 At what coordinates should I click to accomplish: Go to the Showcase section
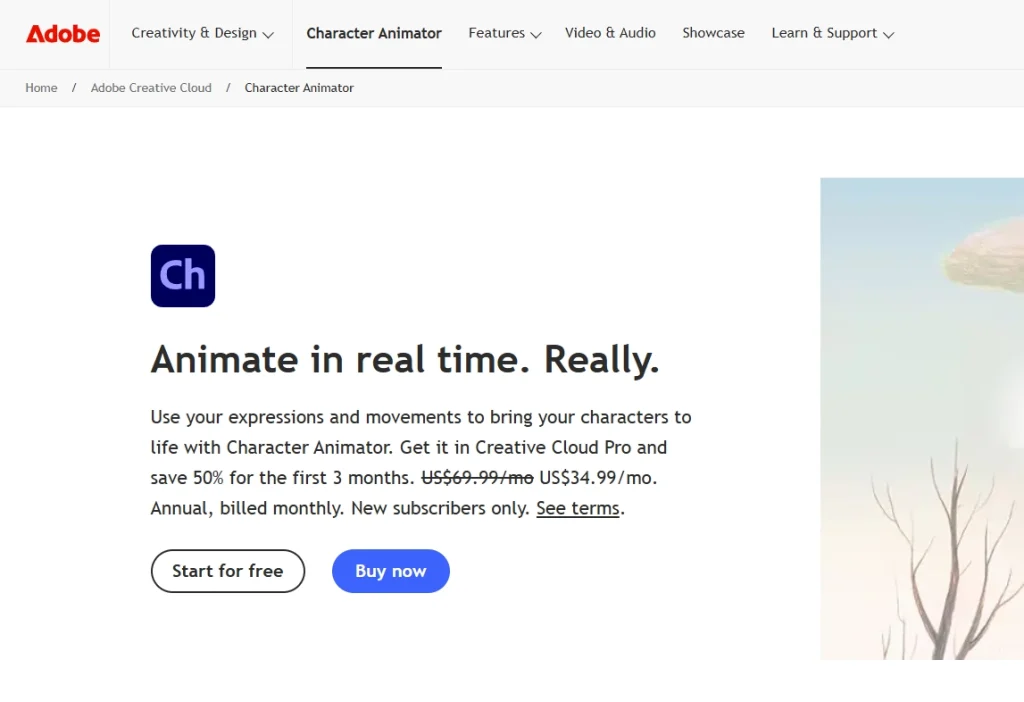[x=713, y=33]
